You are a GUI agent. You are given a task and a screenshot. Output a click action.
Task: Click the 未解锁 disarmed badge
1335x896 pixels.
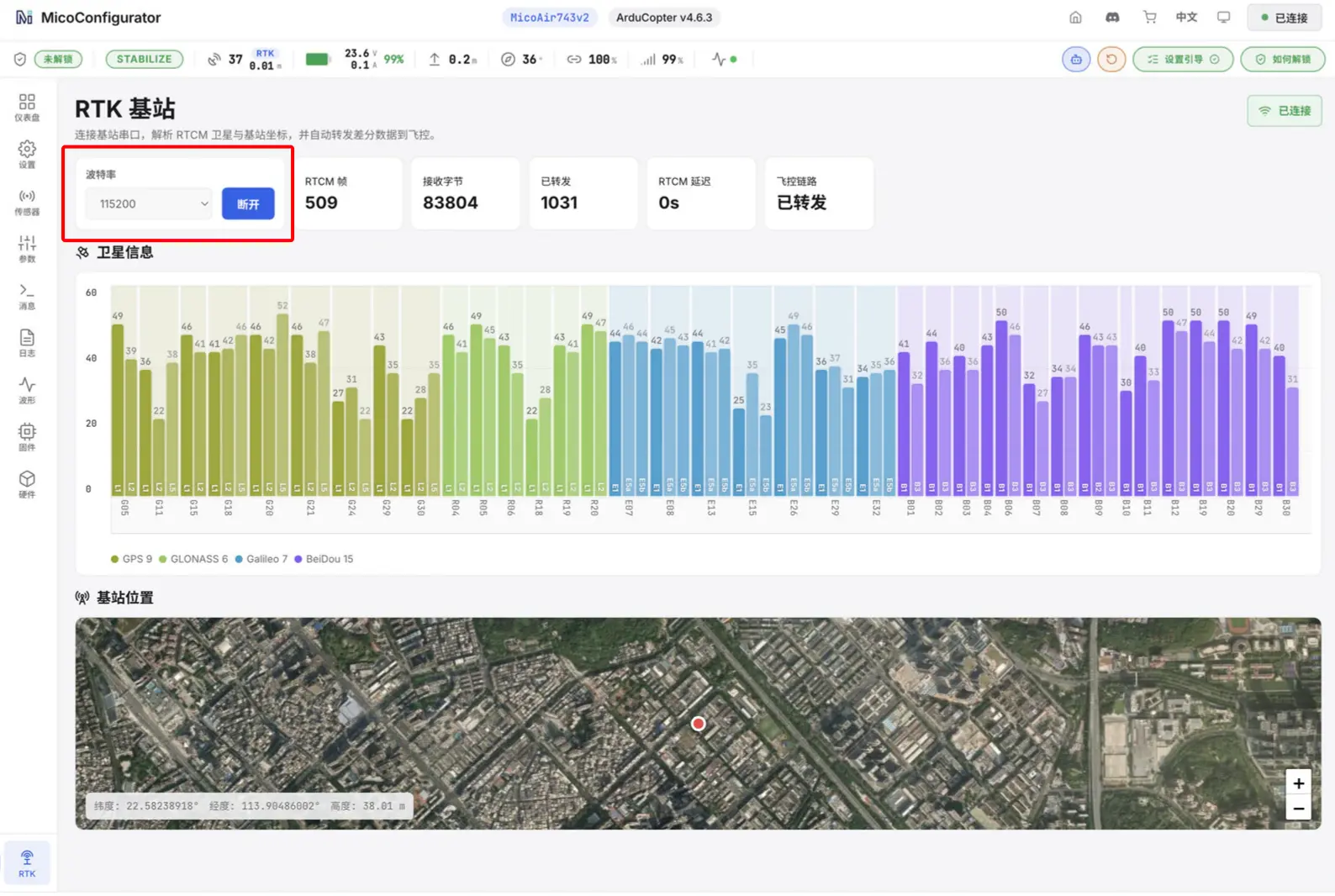point(58,60)
